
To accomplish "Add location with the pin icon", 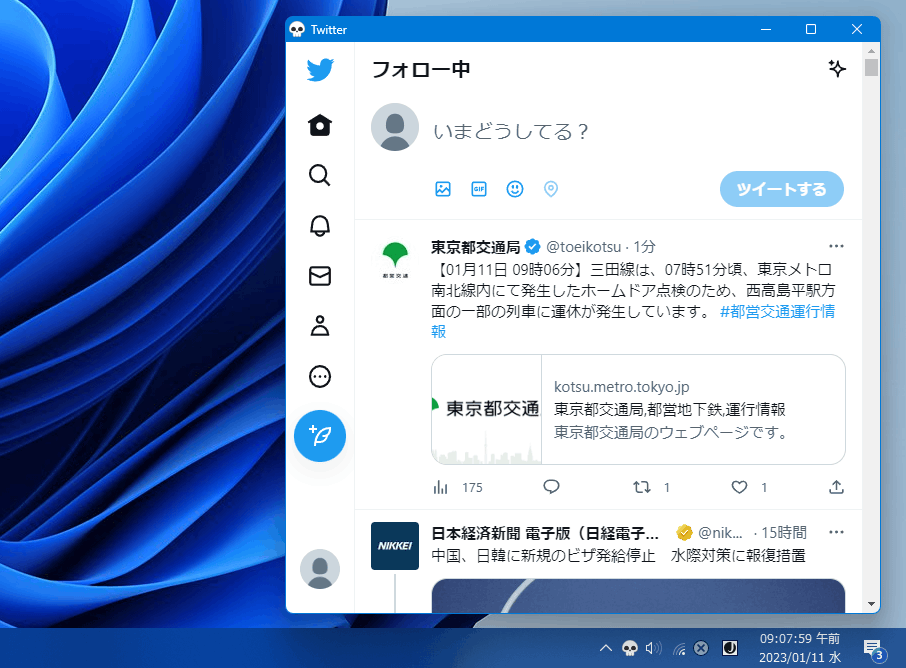I will (x=551, y=189).
